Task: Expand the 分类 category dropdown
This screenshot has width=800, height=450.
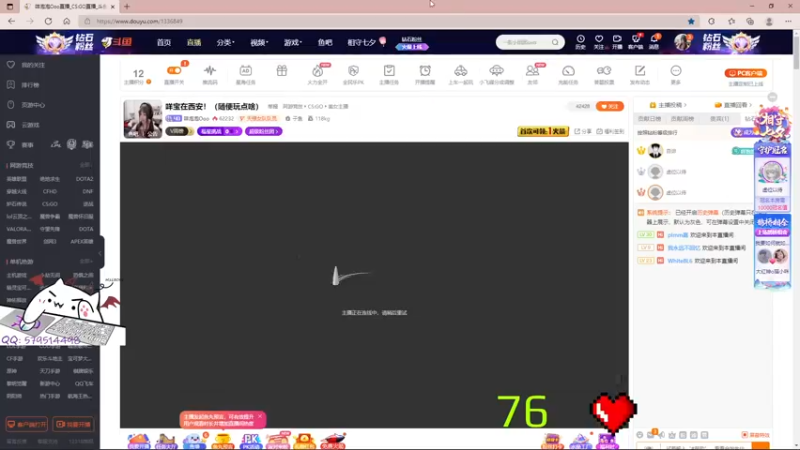Action: pos(225,42)
